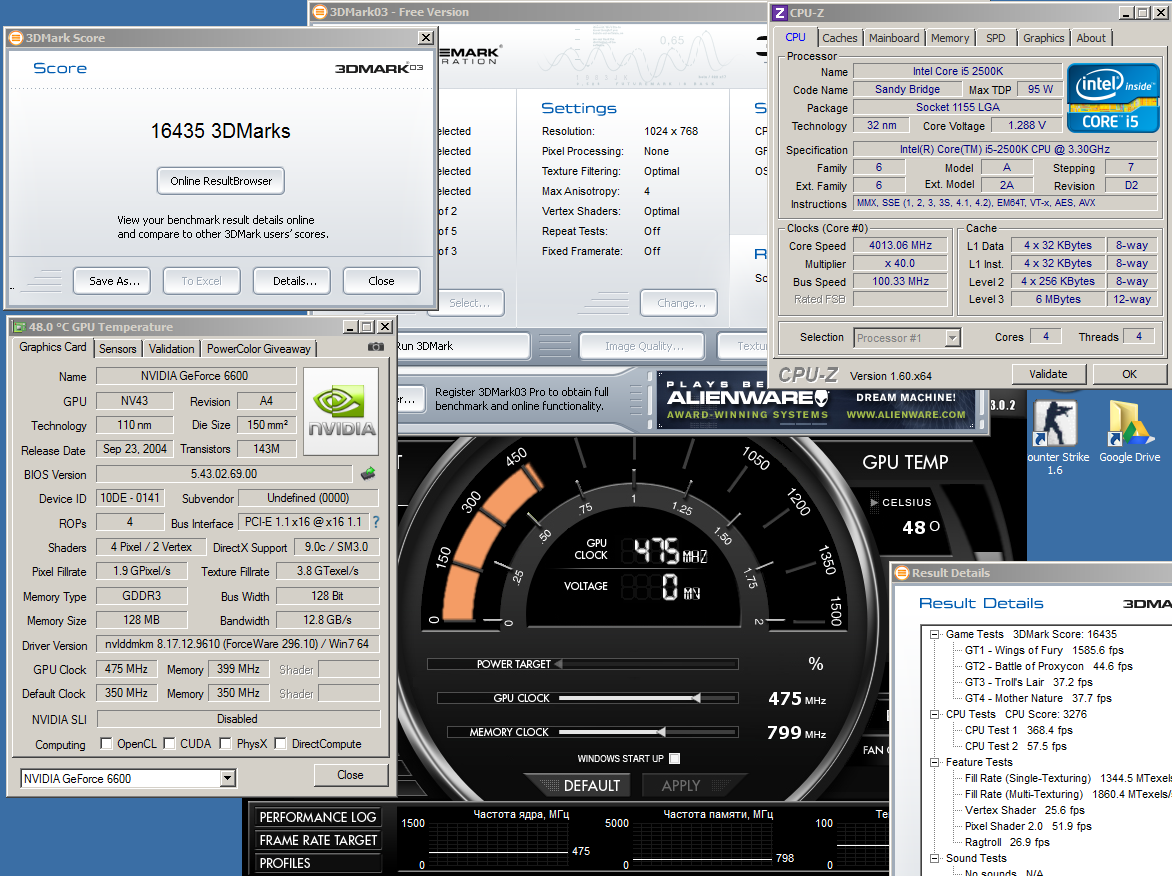Click the Core Speed 4013.06 MHz value

coord(900,245)
